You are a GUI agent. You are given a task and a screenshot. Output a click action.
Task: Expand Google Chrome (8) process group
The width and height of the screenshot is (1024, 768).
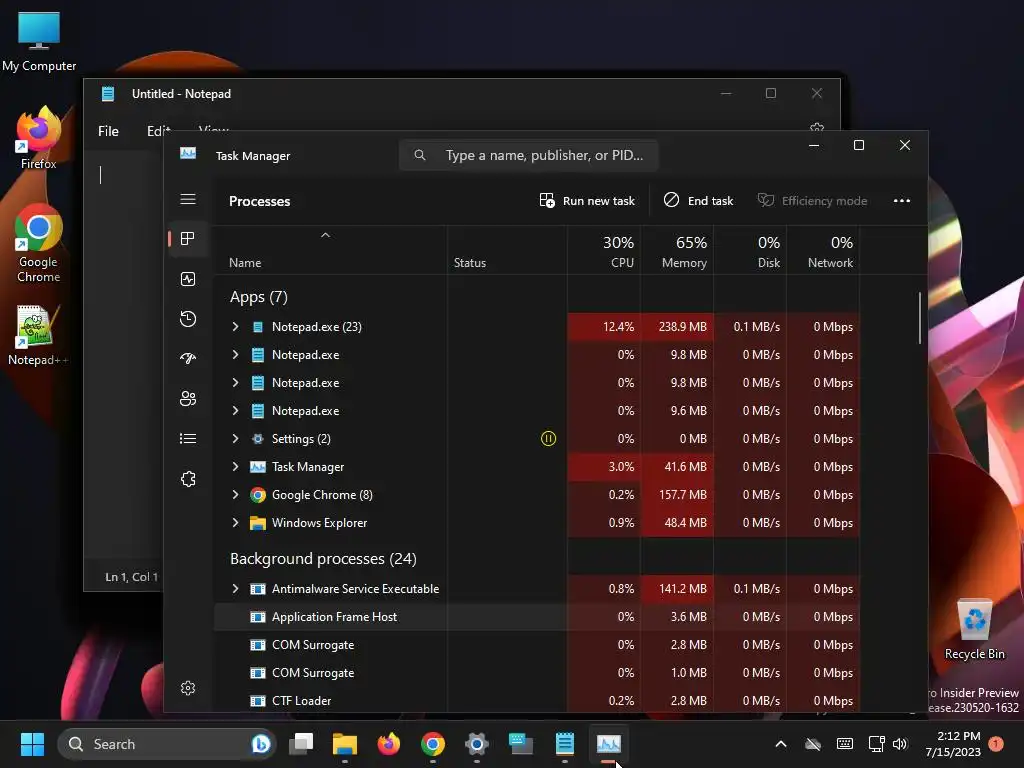pos(236,495)
